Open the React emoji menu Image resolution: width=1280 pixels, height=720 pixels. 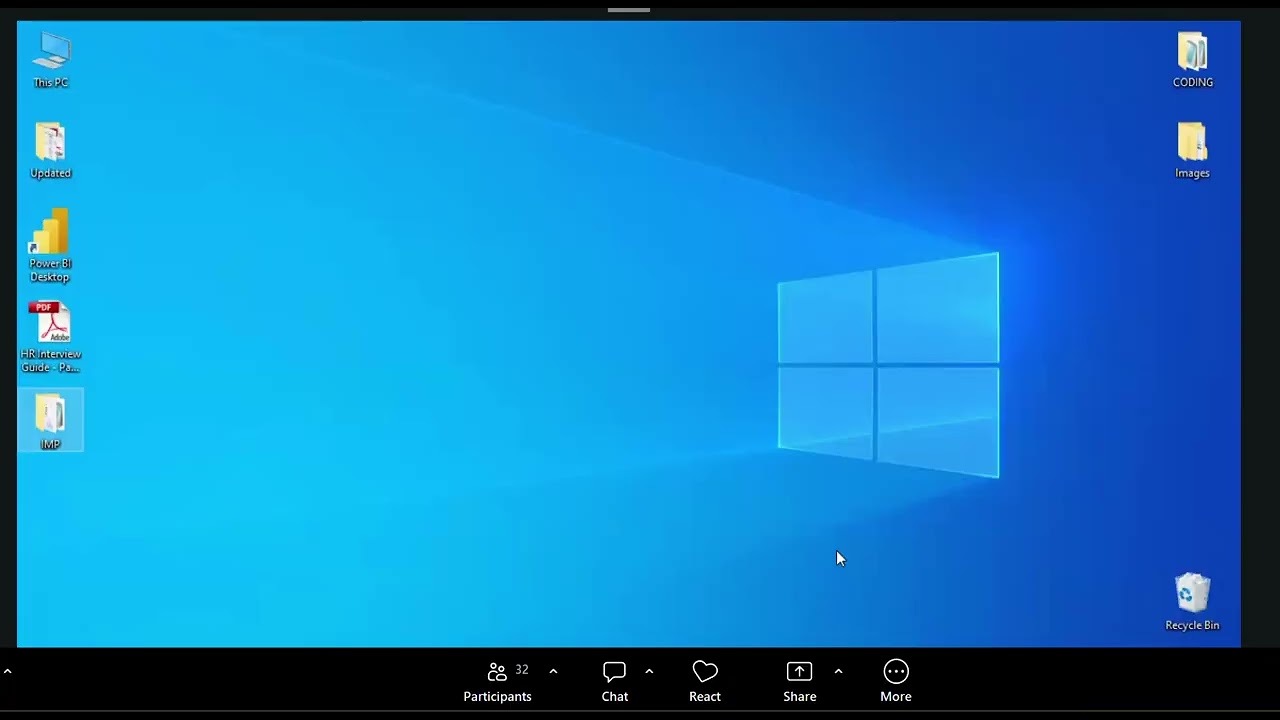tap(705, 682)
